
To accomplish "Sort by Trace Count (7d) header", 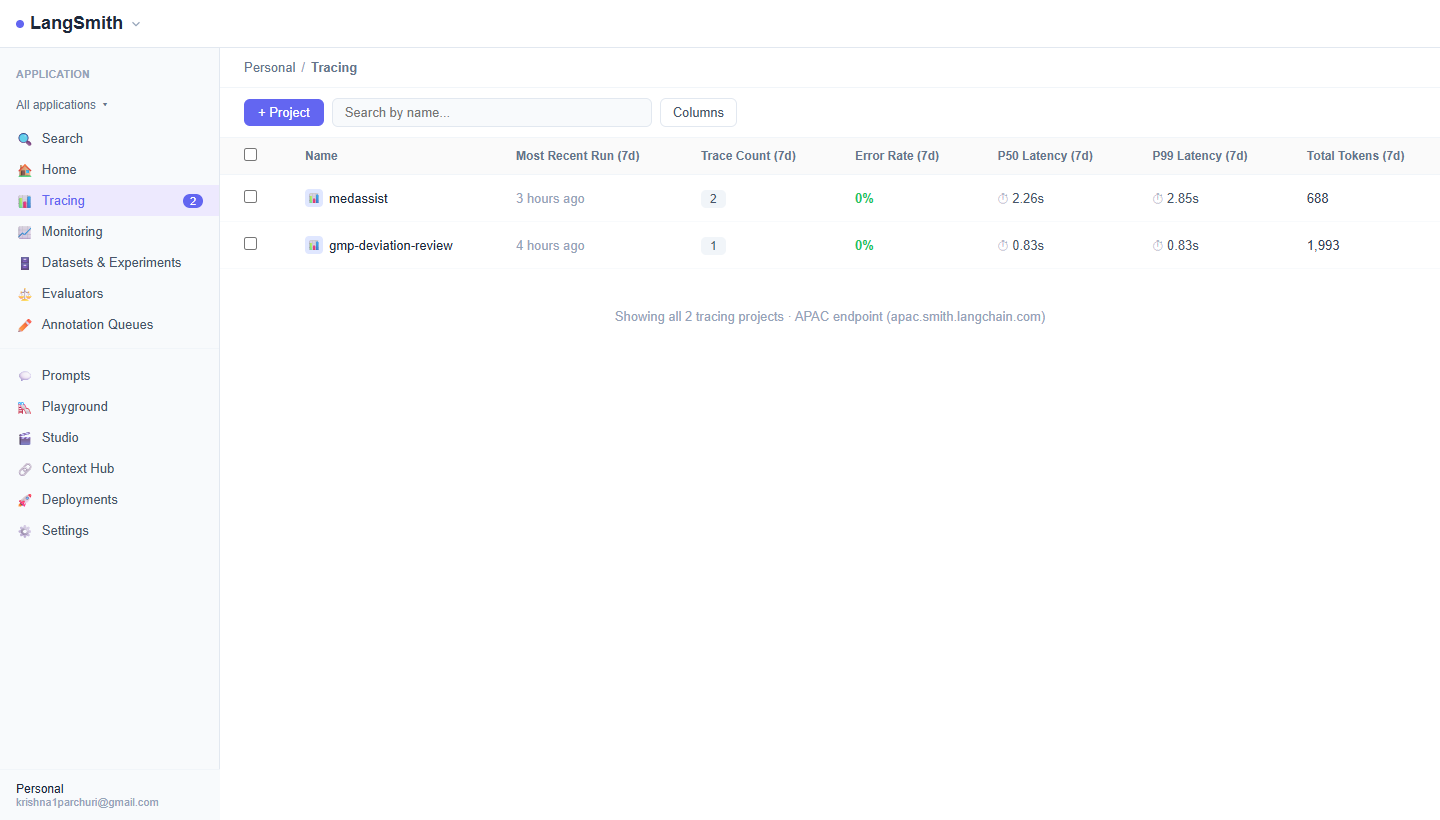I will (749, 156).
